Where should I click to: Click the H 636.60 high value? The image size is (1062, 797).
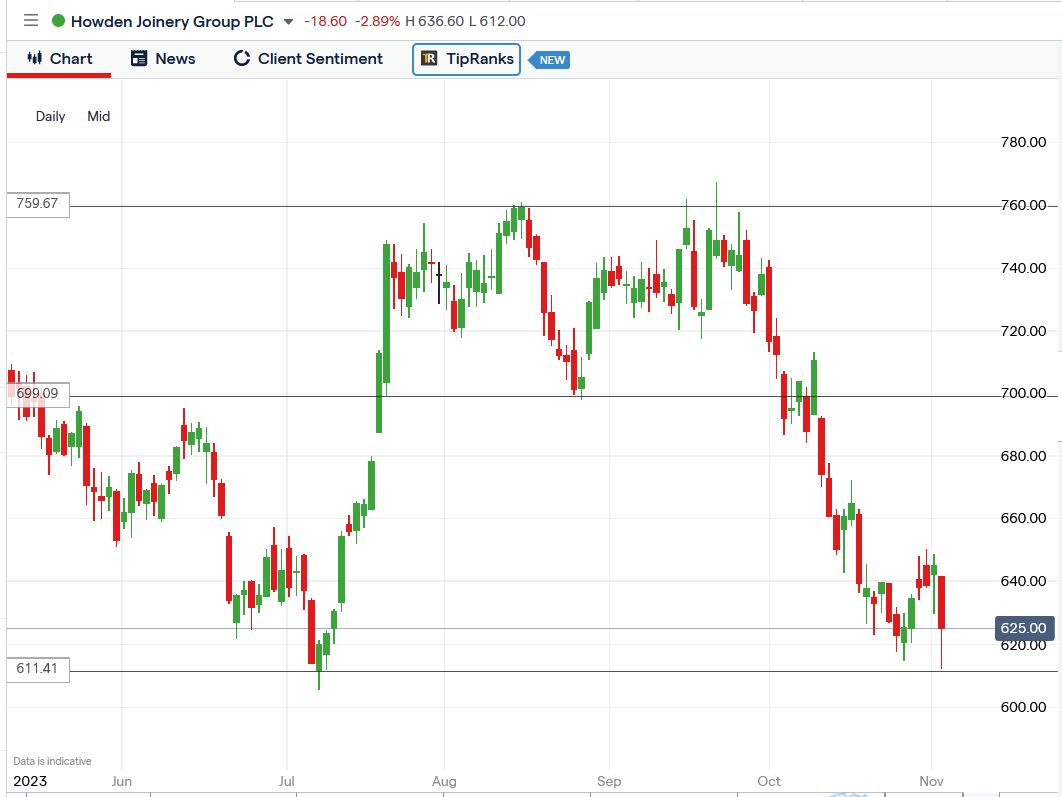click(435, 21)
